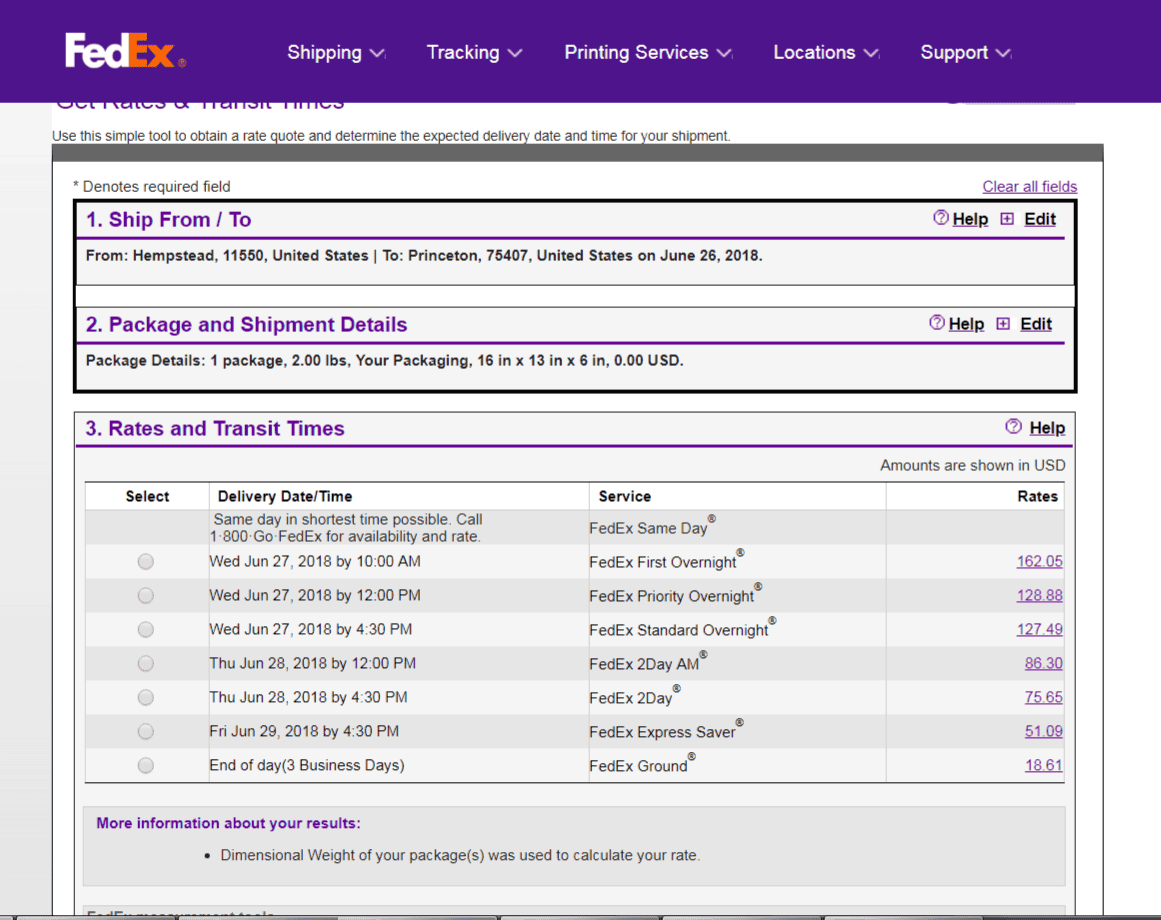Click 3. Rates and Transit Times heading

(x=215, y=429)
